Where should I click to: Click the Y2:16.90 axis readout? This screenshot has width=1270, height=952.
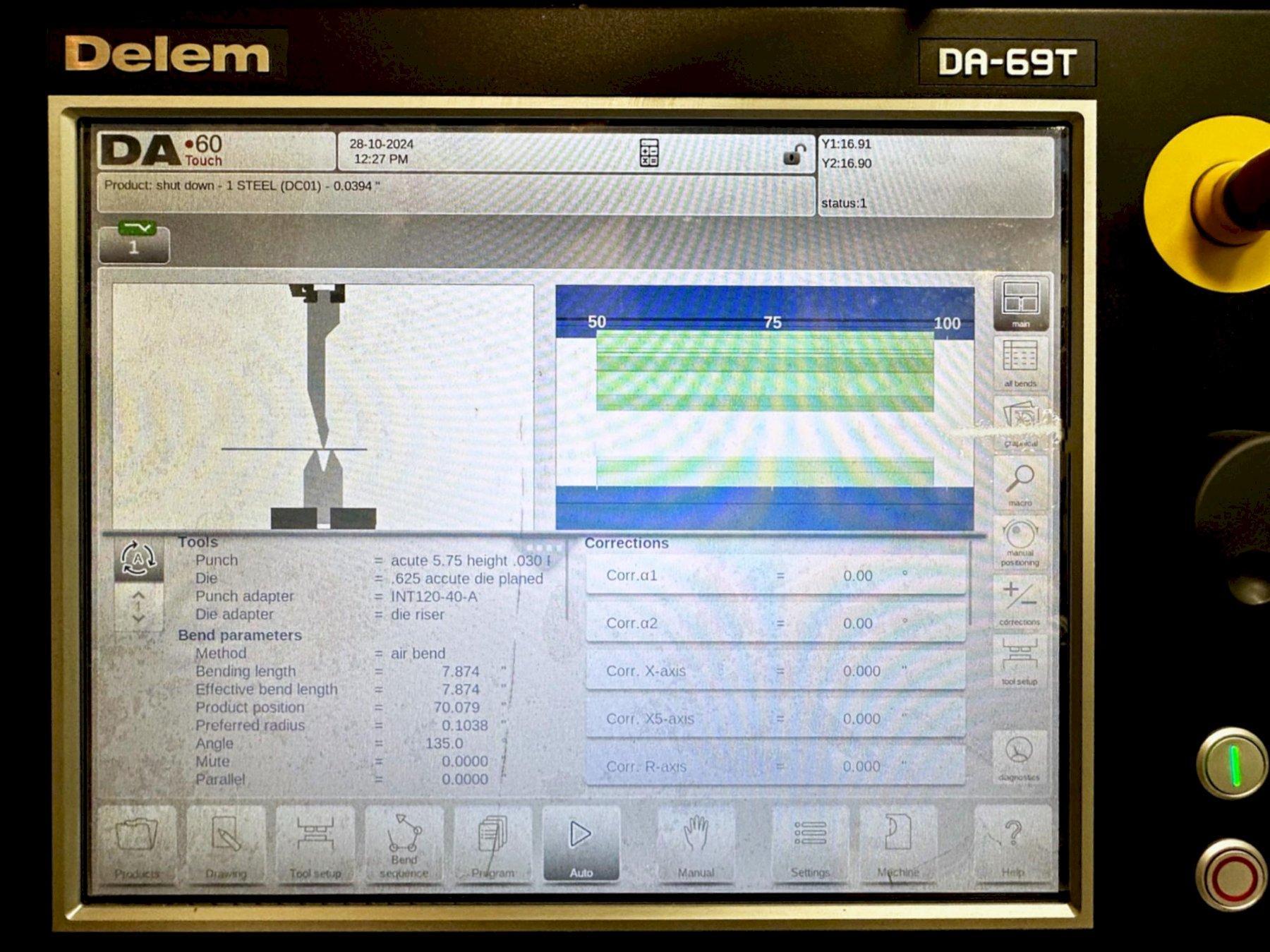846,163
